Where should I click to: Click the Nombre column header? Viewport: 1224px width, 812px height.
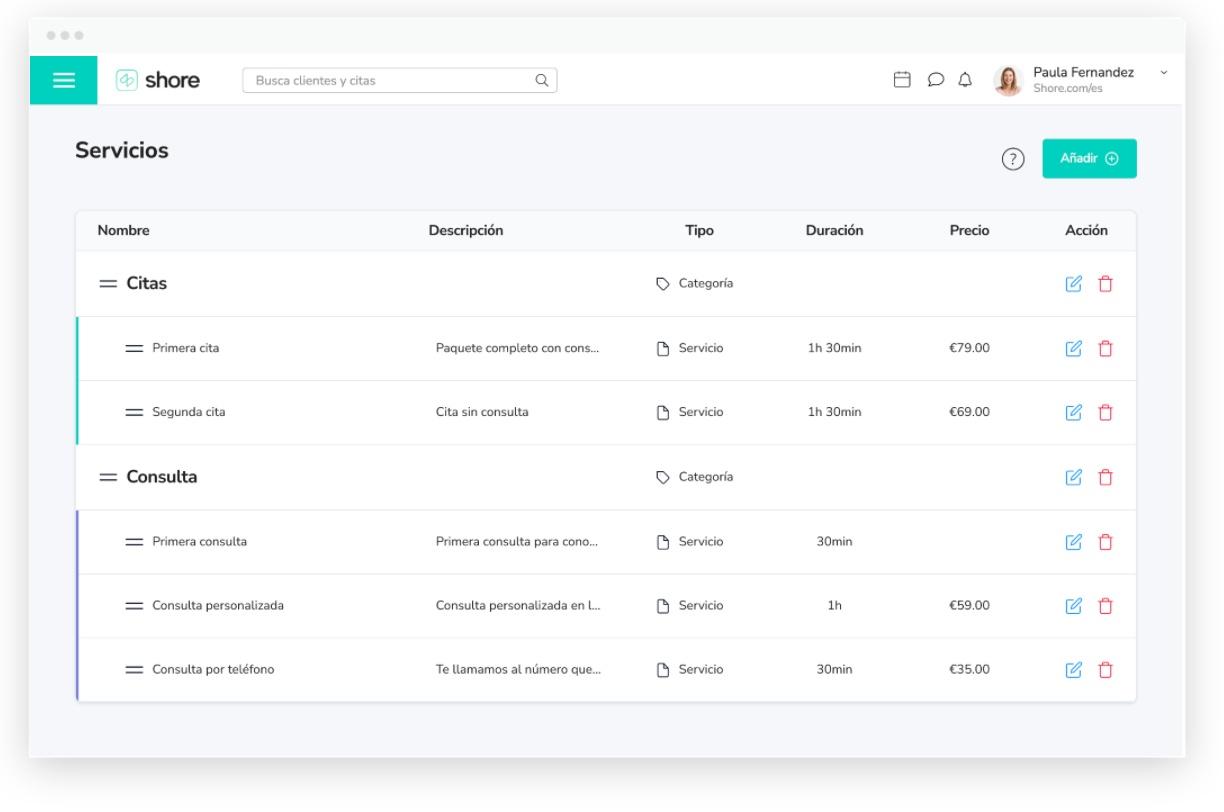click(123, 231)
